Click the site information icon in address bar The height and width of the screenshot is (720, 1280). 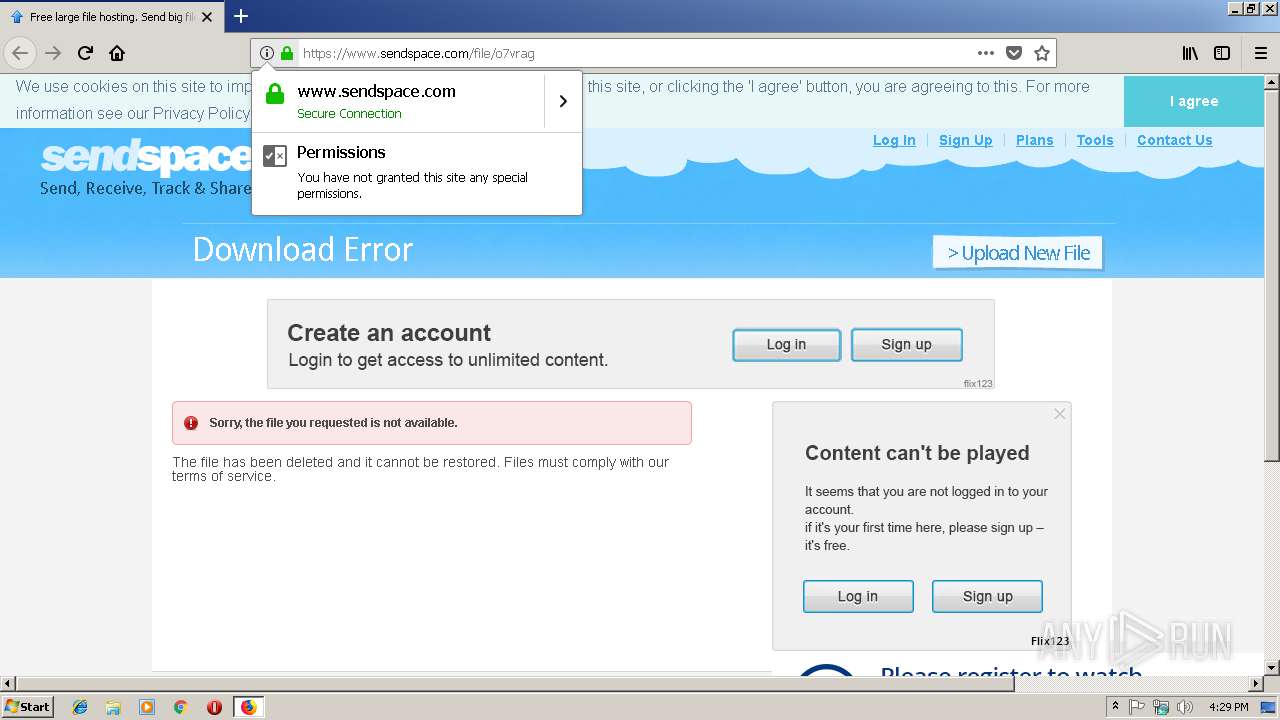(x=266, y=53)
